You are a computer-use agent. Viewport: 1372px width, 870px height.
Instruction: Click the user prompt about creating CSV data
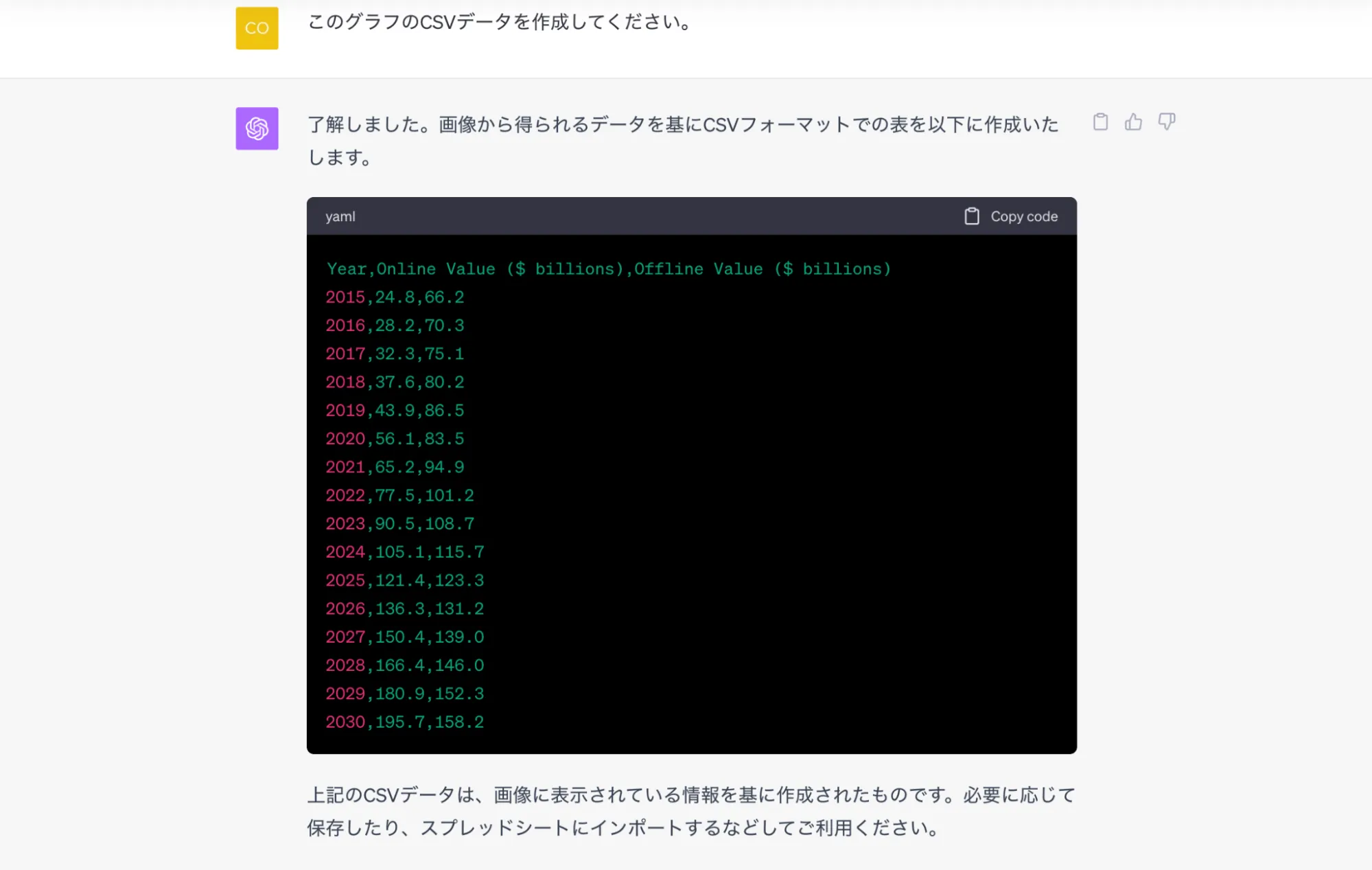500,22
